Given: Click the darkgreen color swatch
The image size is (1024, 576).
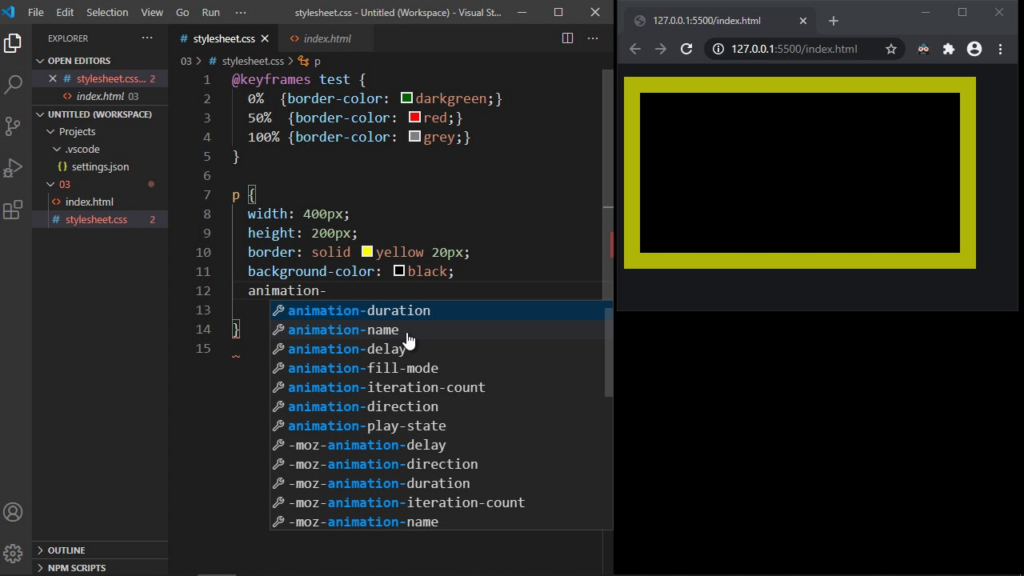Looking at the screenshot, I should click(406, 98).
